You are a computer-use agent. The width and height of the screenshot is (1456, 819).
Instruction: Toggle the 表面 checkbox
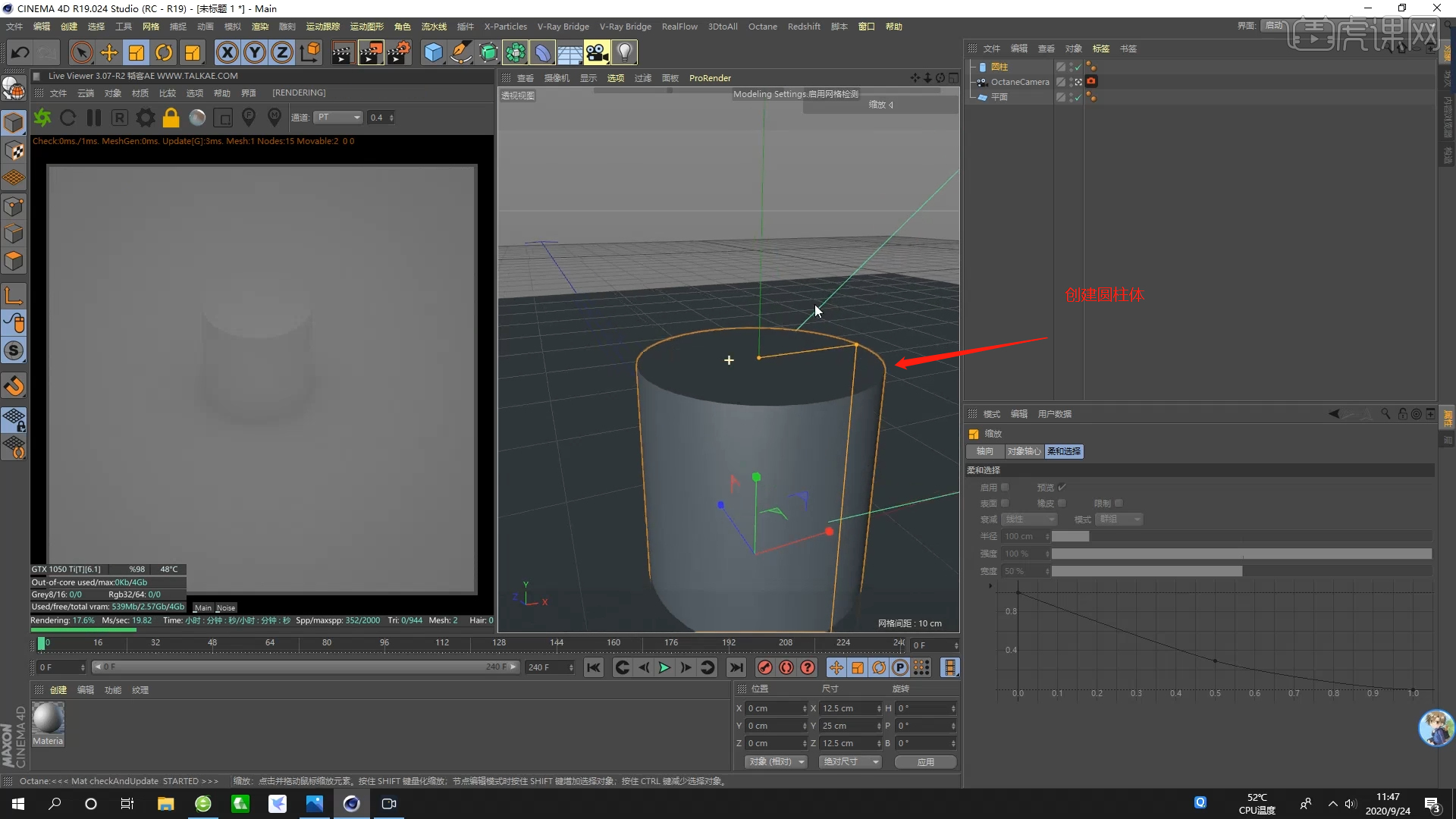click(1005, 503)
